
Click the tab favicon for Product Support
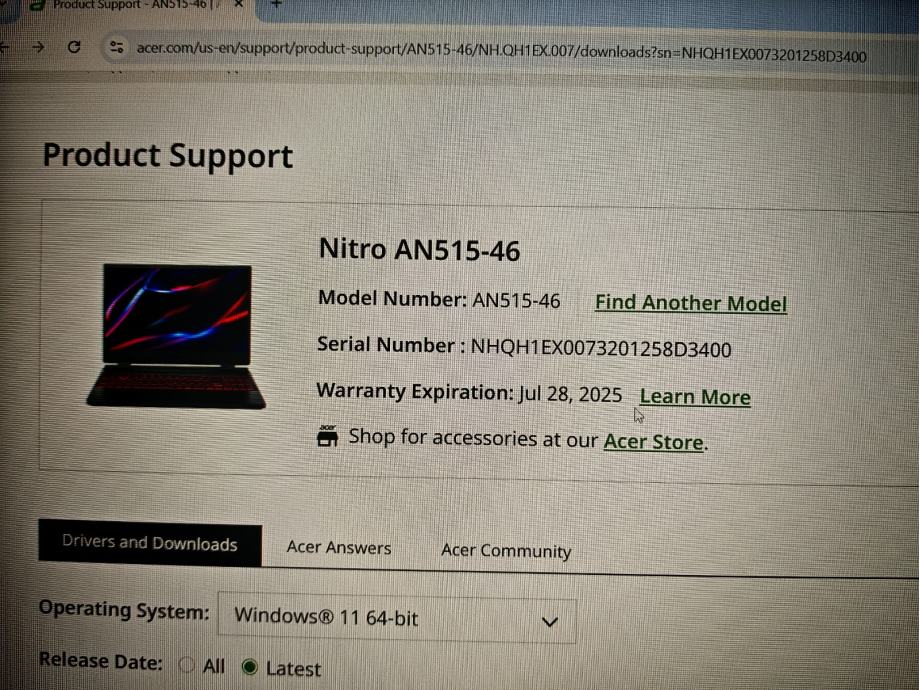(37, 5)
